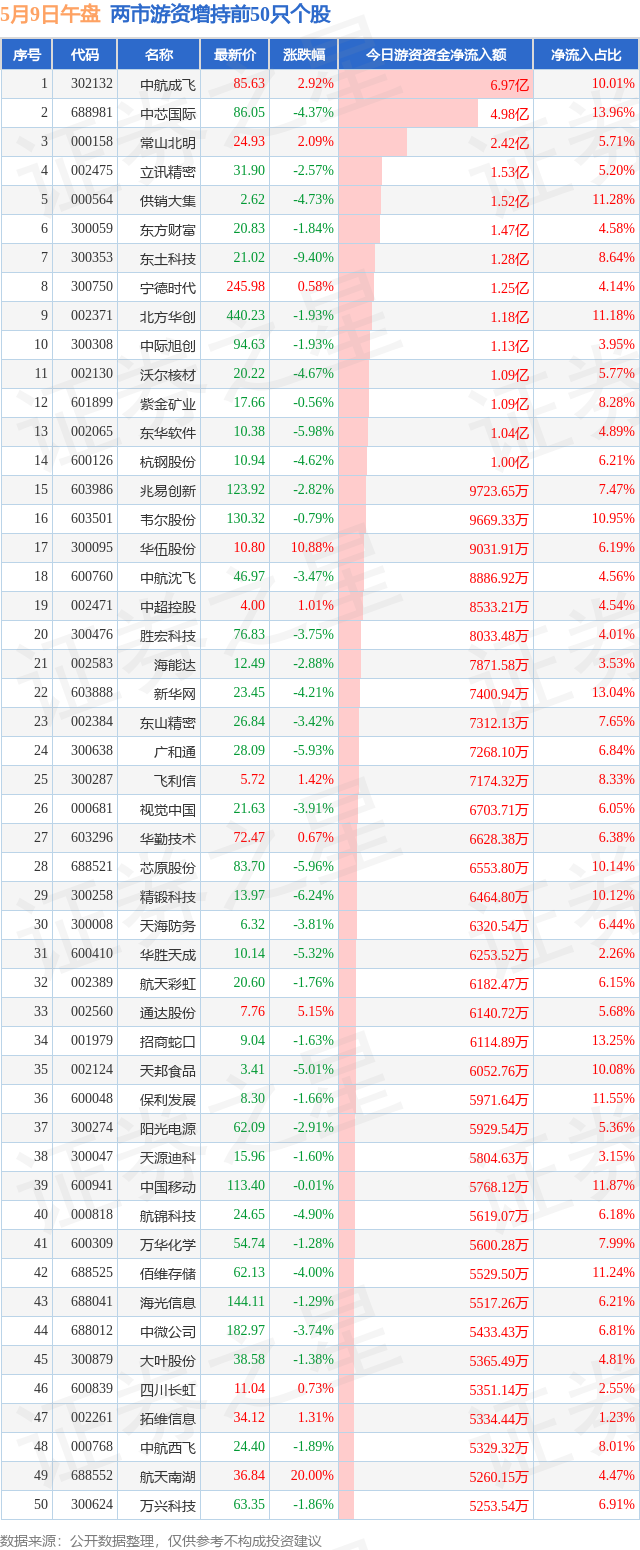This screenshot has width=640, height=1550.
Task: Select stock name 紫金矿业
Action: tap(168, 403)
